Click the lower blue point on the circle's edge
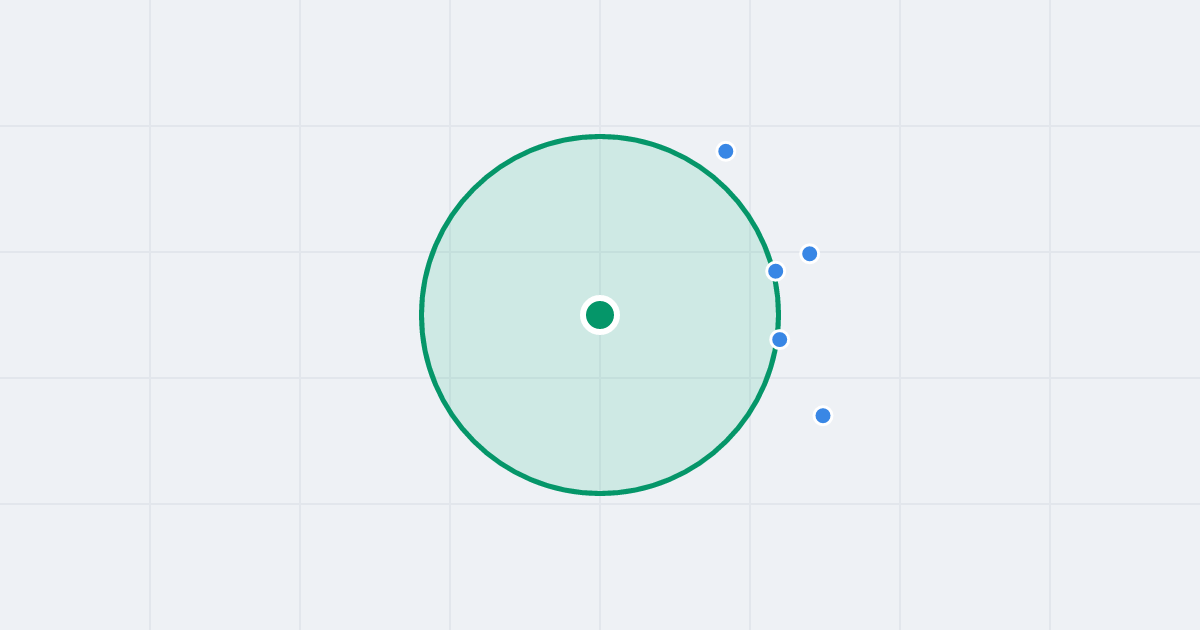This screenshot has height=630, width=1200. click(780, 339)
